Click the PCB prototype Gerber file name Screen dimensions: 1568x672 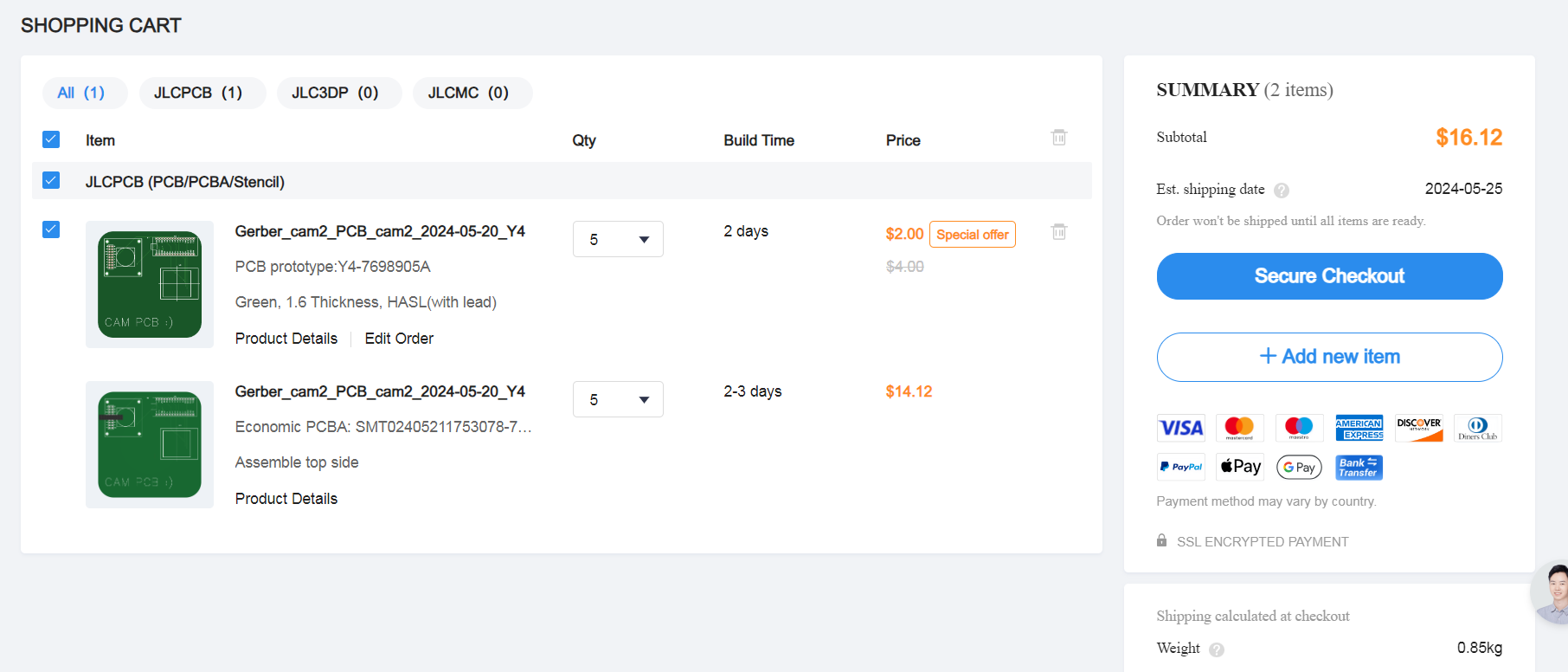(x=380, y=231)
